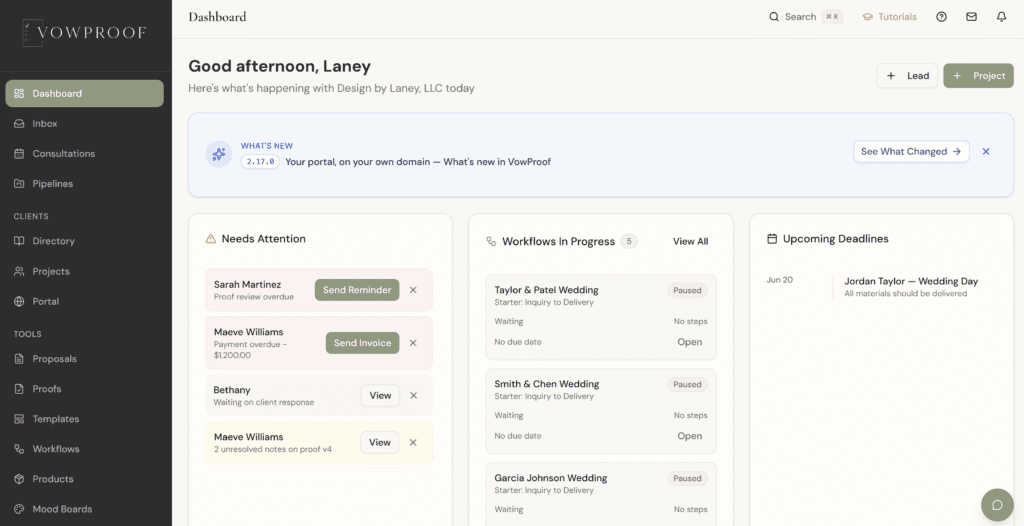This screenshot has height=526, width=1024.
Task: Click the Workflows icon in sidebar
Action: pyautogui.click(x=19, y=449)
